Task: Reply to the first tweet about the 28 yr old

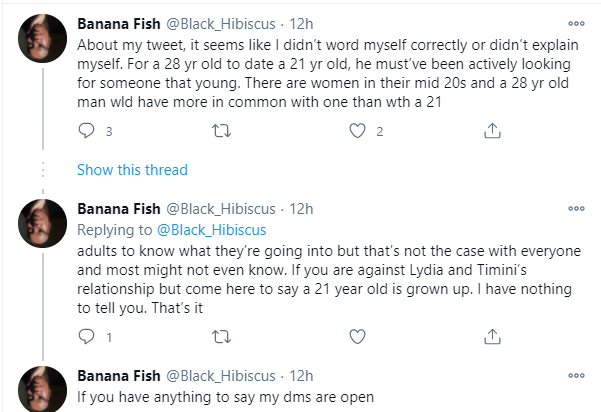Action: pos(86,130)
